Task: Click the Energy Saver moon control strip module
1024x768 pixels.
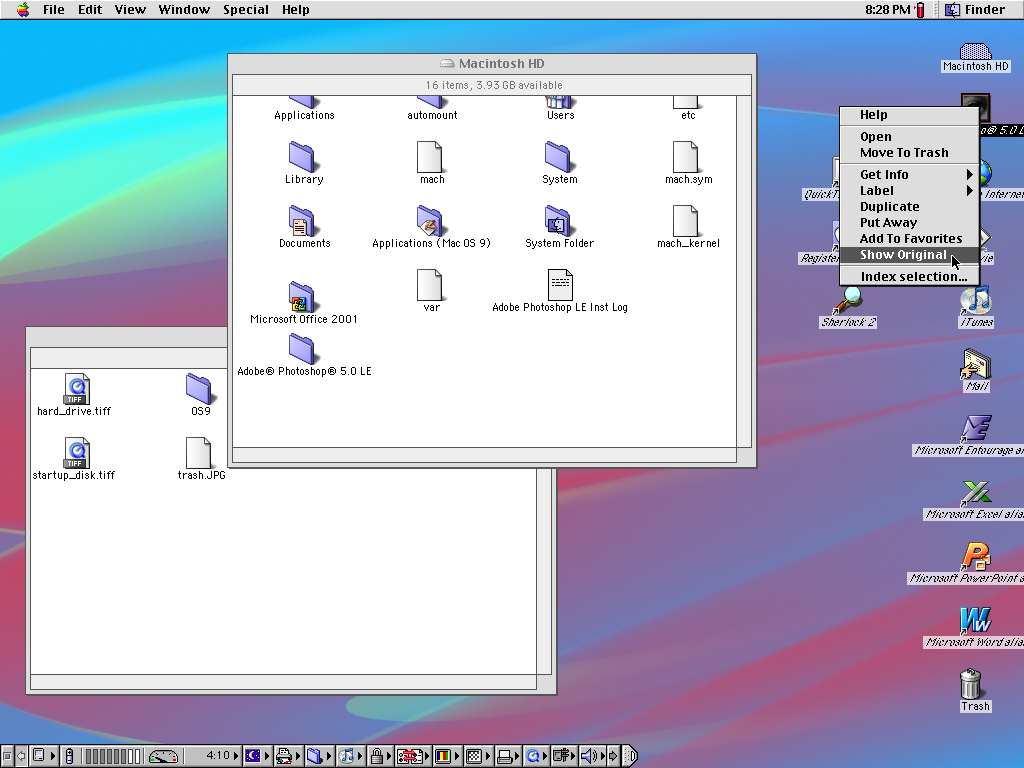Action: (x=253, y=756)
